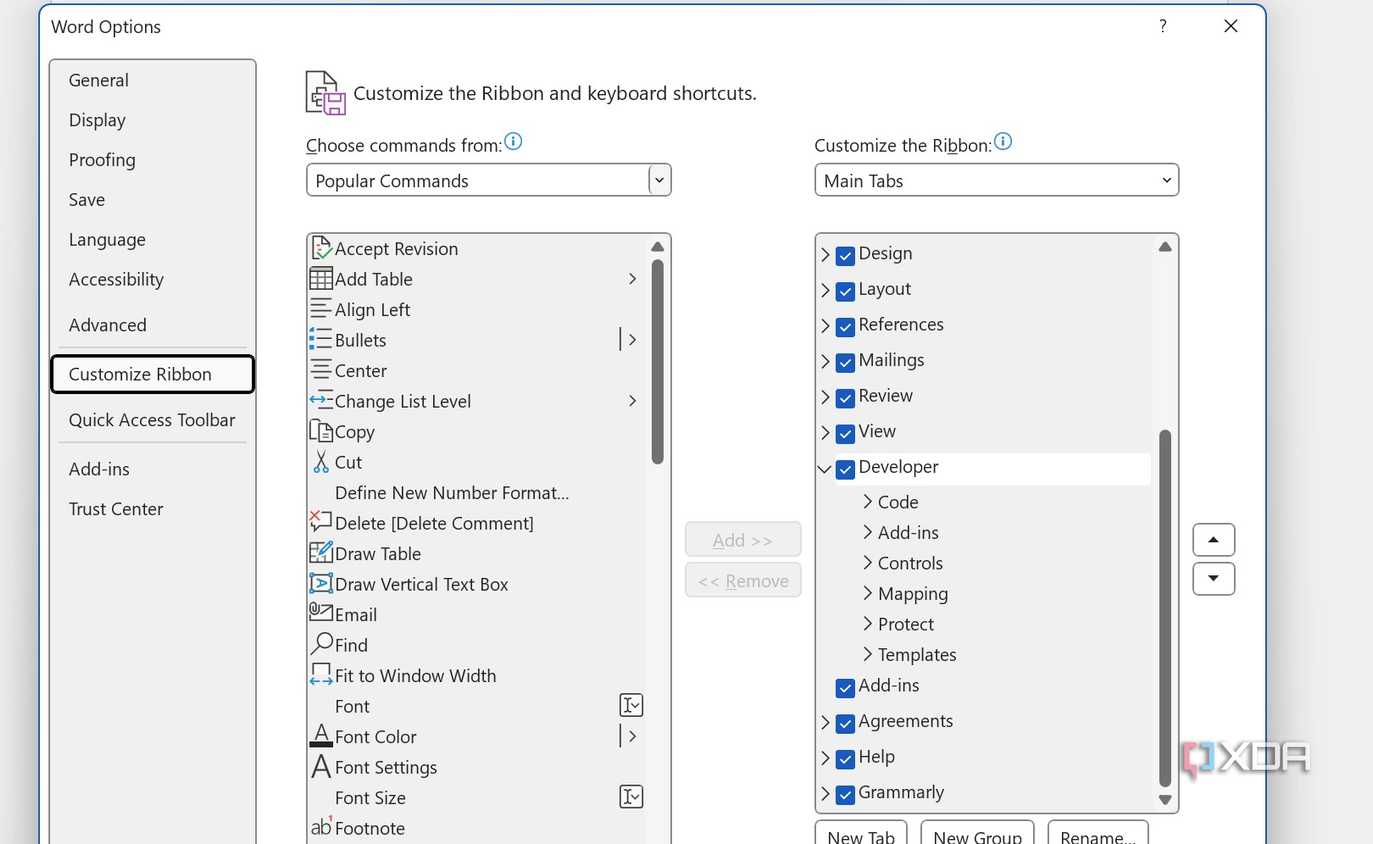1373x844 pixels.
Task: Move selected tab down with arrow button
Action: pyautogui.click(x=1214, y=579)
